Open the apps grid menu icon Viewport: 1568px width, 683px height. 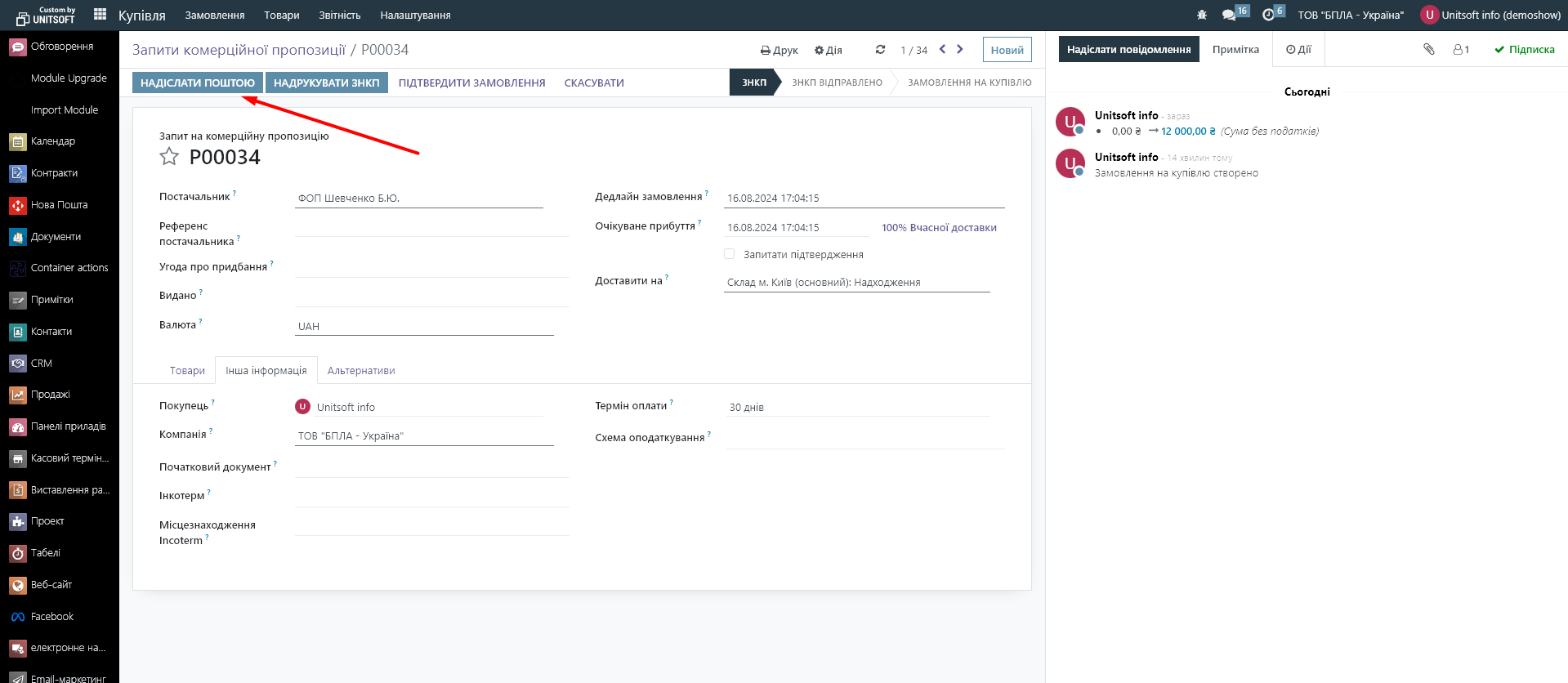(x=100, y=14)
